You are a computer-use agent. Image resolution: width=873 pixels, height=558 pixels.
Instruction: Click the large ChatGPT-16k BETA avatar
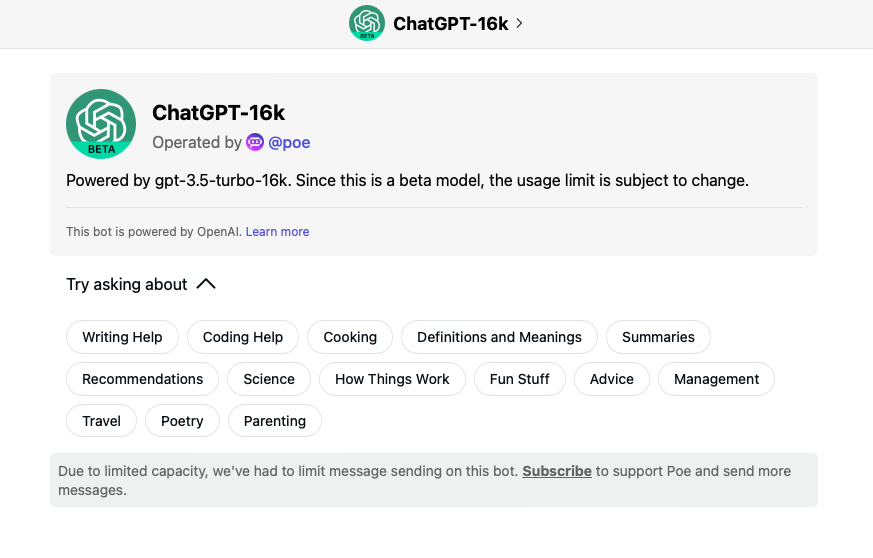pos(101,124)
